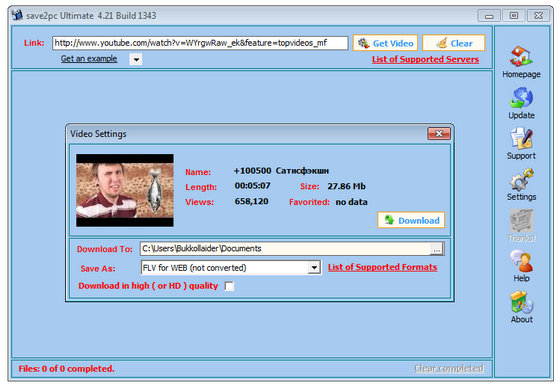Open Settings gear icon in sidebar
Screen dimensions: 560x389
pos(521,179)
